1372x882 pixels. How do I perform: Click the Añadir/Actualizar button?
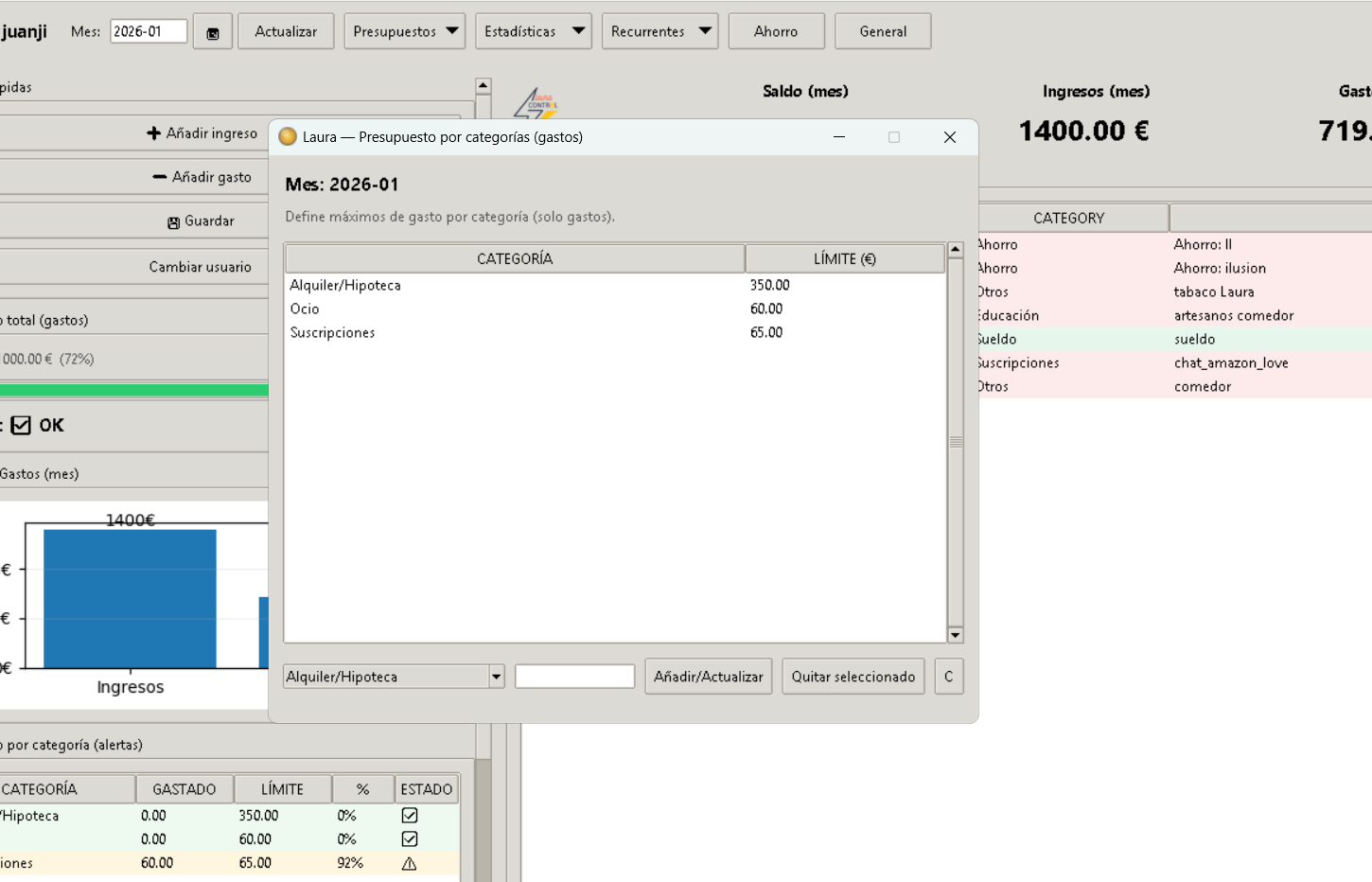click(708, 677)
